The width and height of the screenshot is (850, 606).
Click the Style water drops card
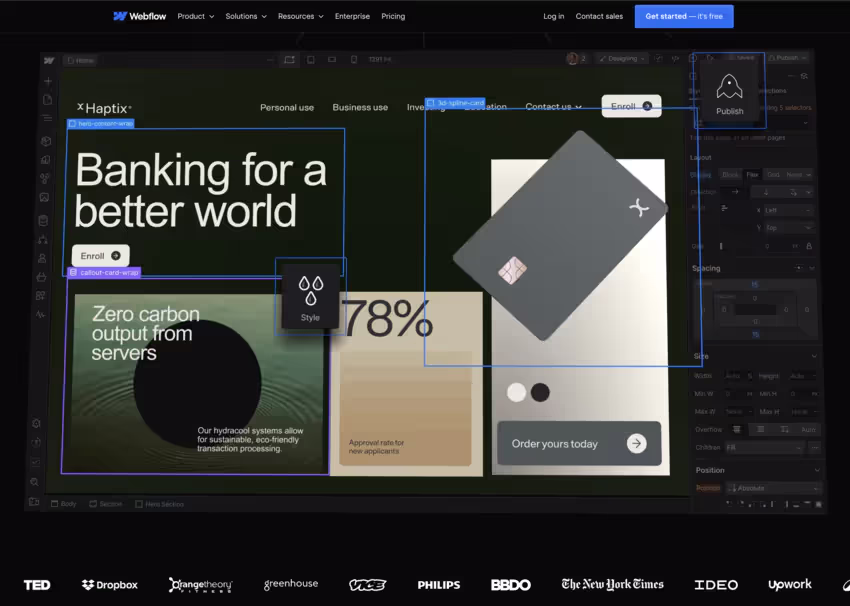[x=310, y=297]
